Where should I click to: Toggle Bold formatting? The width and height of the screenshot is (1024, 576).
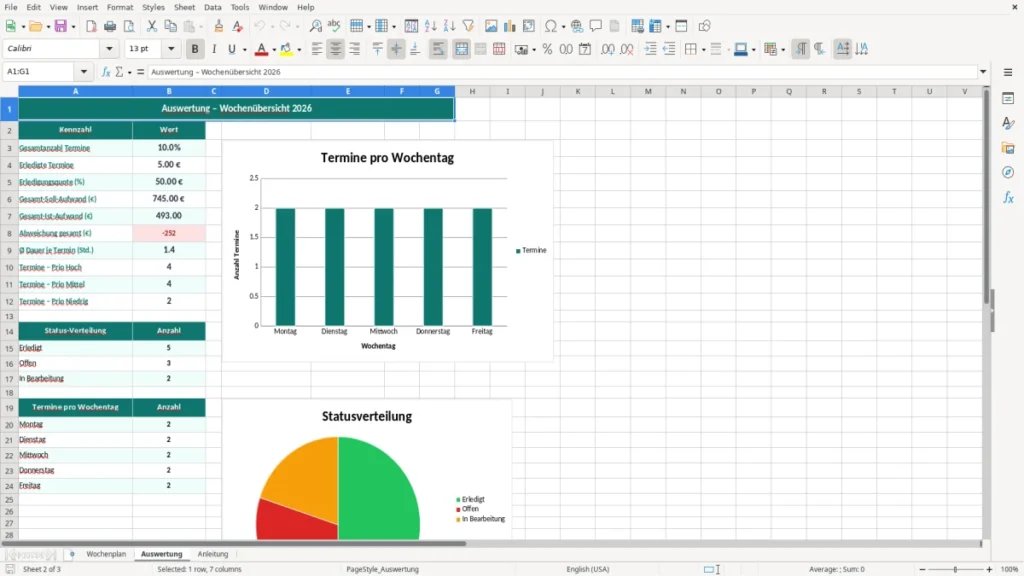pos(195,49)
